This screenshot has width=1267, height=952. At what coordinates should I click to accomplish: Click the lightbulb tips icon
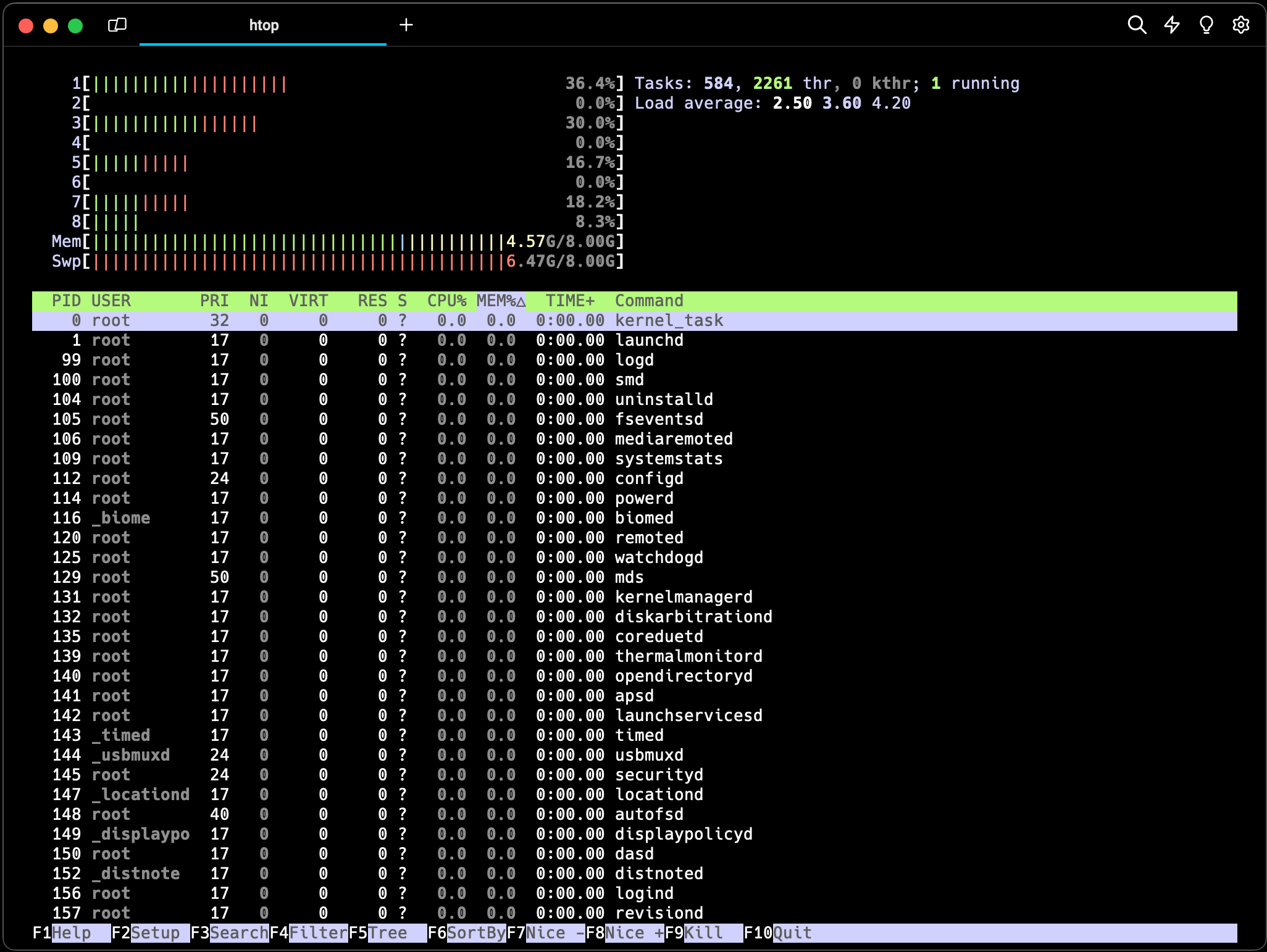1206,25
